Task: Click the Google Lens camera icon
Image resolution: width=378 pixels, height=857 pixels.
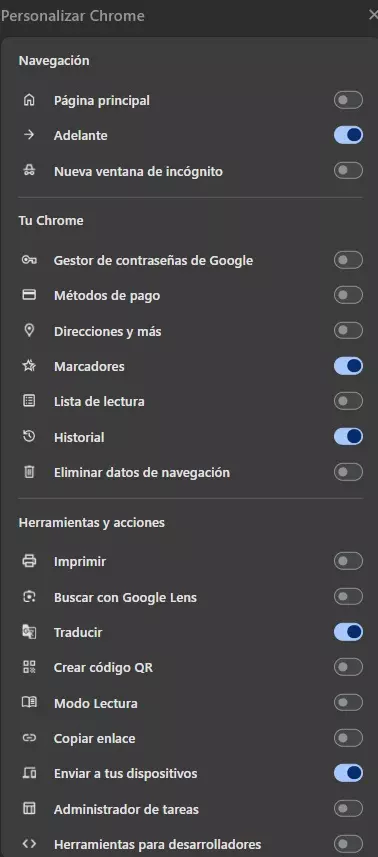Action: tap(29, 597)
